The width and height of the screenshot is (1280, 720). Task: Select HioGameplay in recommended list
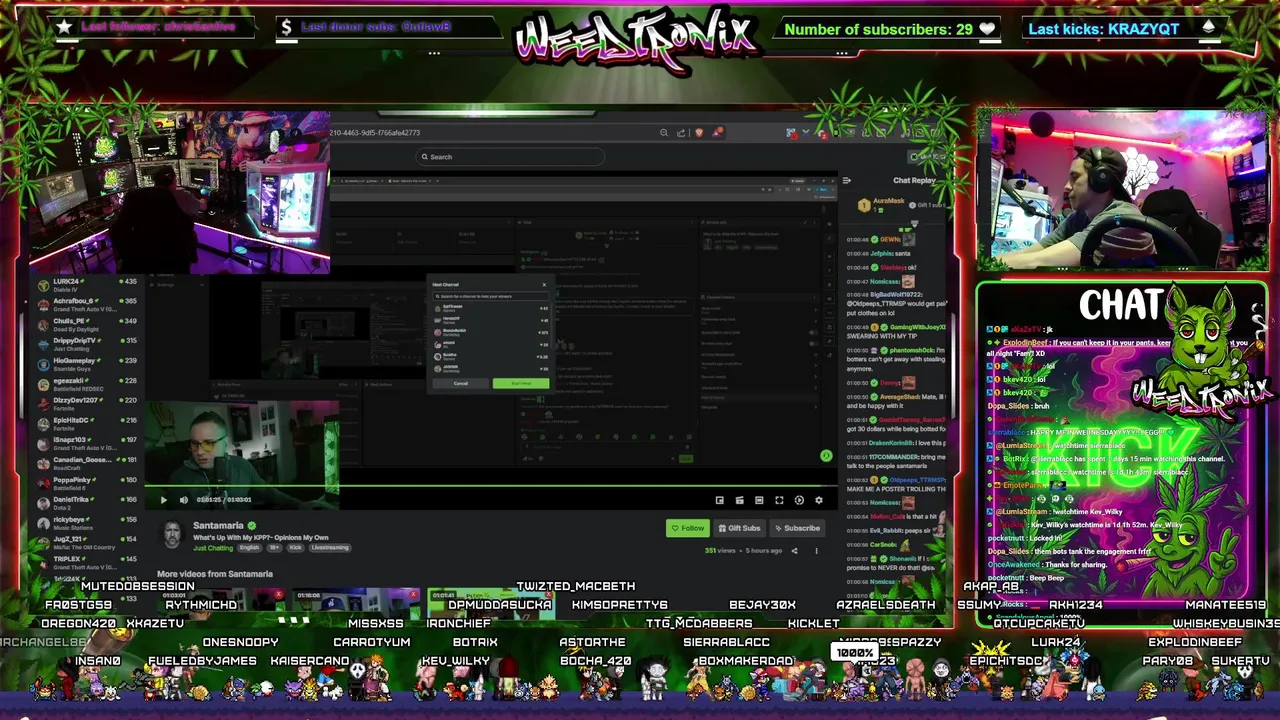click(x=88, y=364)
